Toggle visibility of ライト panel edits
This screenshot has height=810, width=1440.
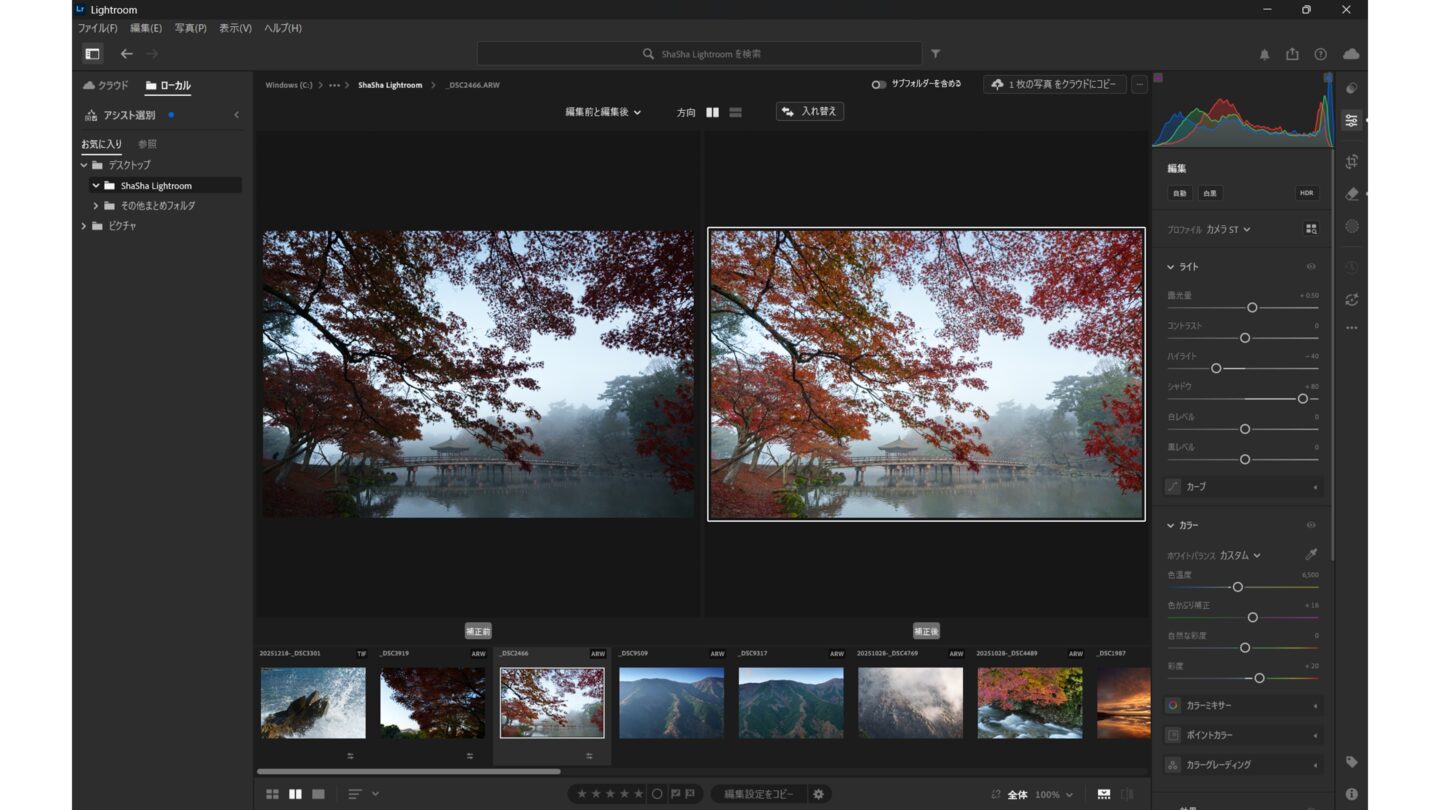point(1311,267)
